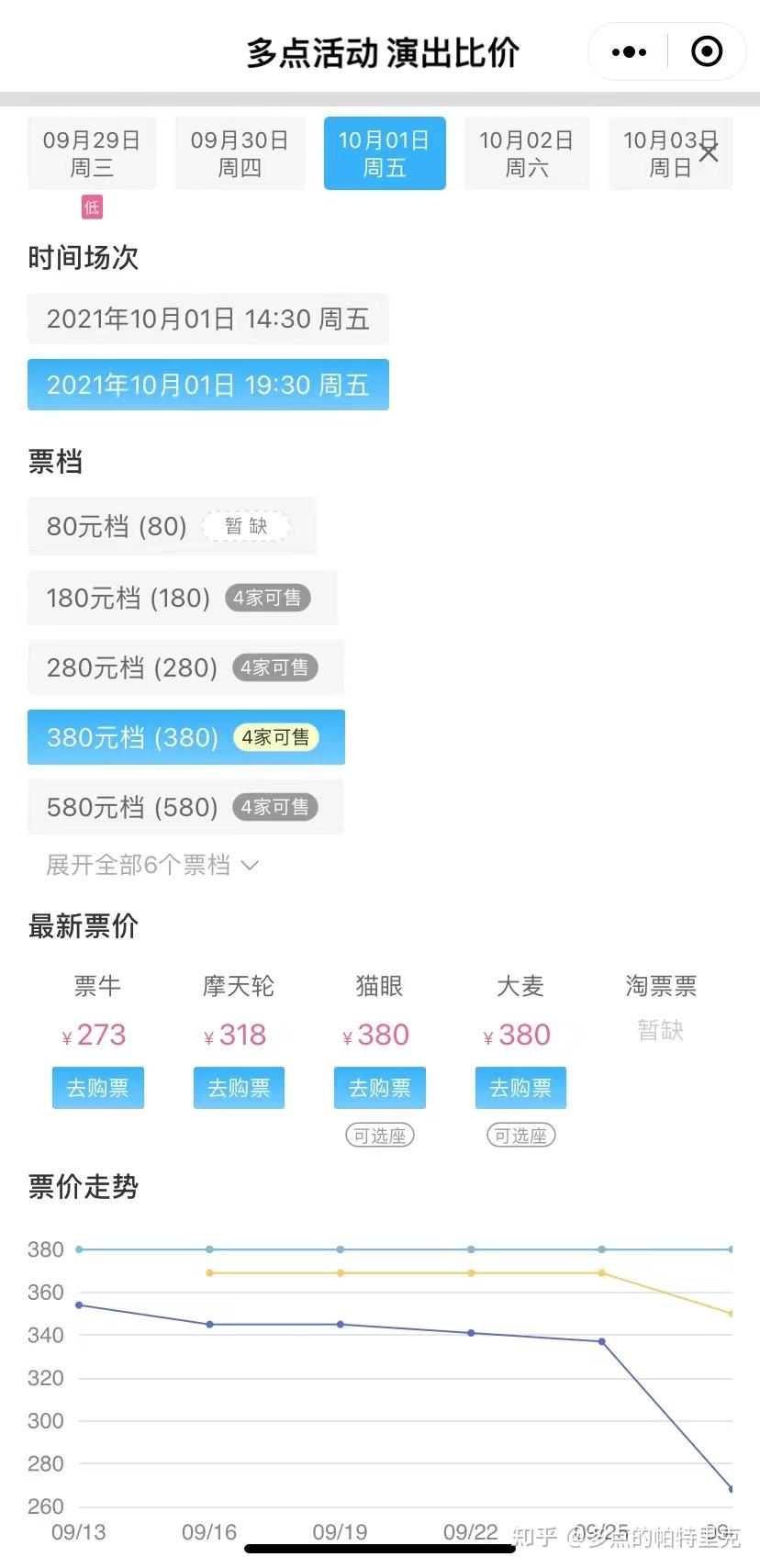
Task: Tap the 可选座 tag under 猫眼
Action: 379,1136
